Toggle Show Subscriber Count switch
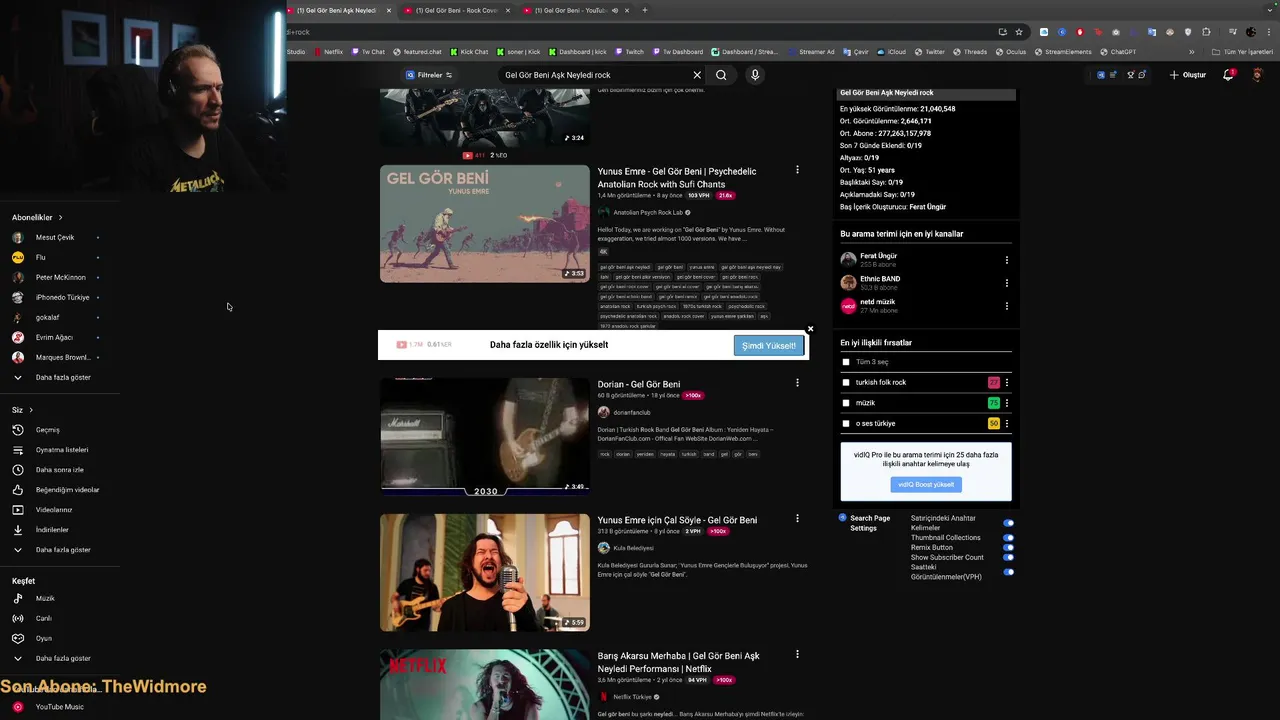The width and height of the screenshot is (1280, 720). 1008,557
